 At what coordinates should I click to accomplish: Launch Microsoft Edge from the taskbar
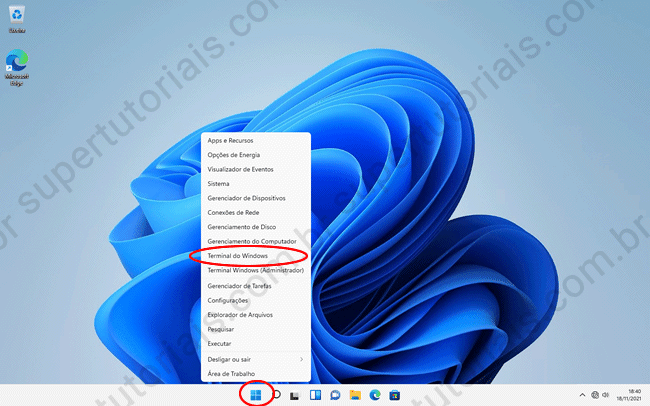tap(375, 395)
